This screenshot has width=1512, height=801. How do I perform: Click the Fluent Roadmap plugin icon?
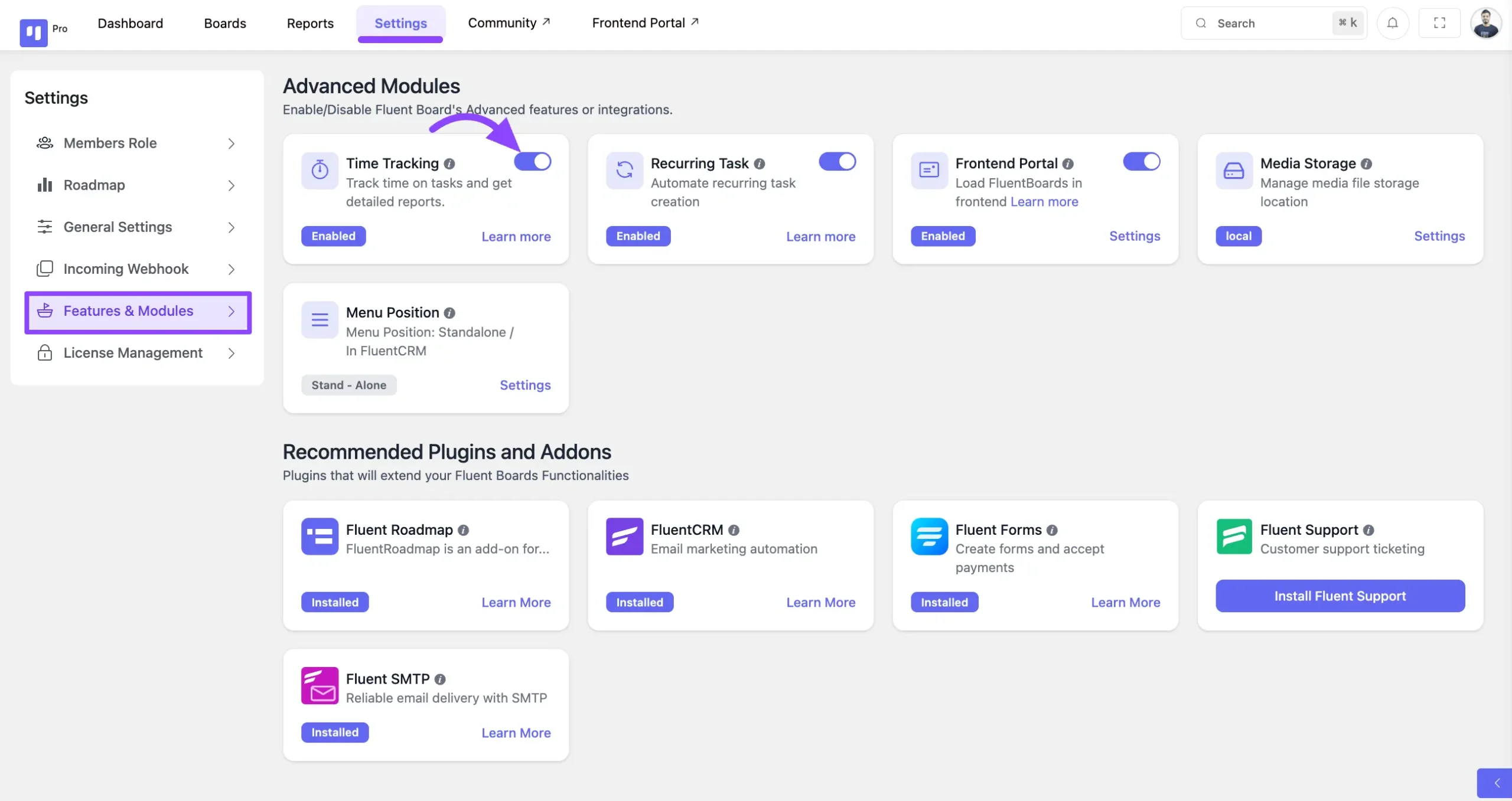(320, 537)
